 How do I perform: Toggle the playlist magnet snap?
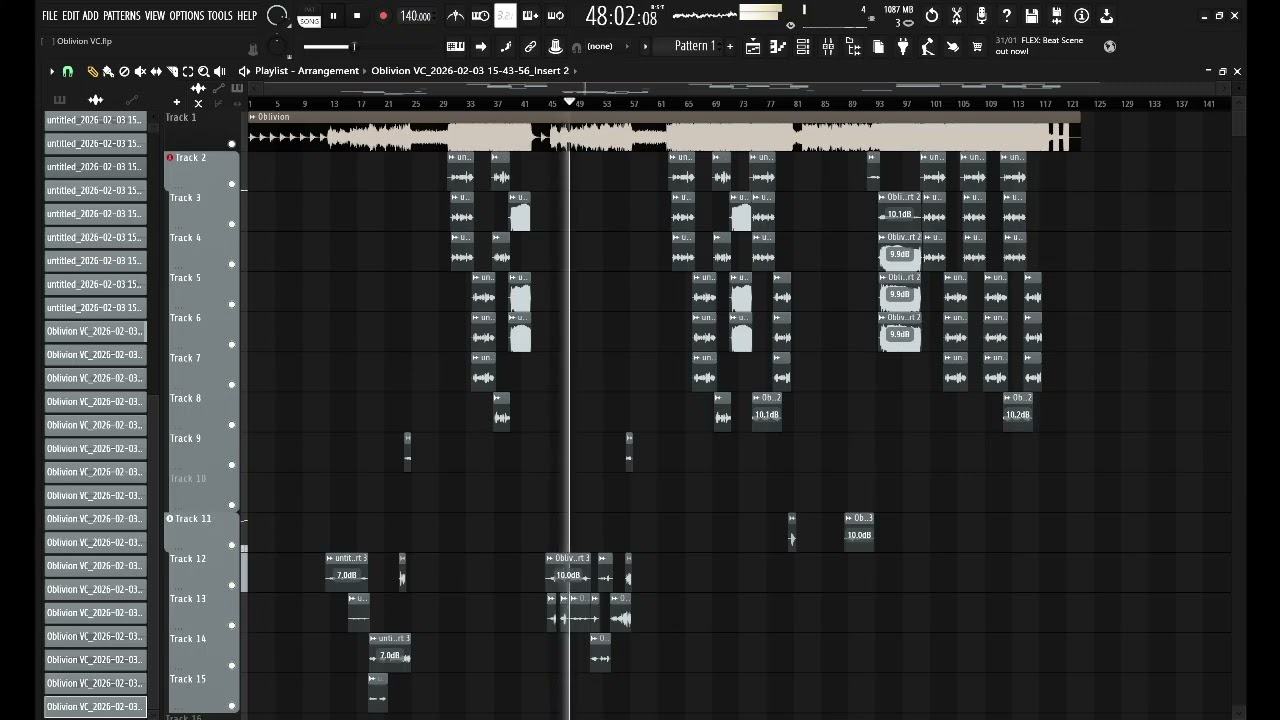click(x=68, y=71)
